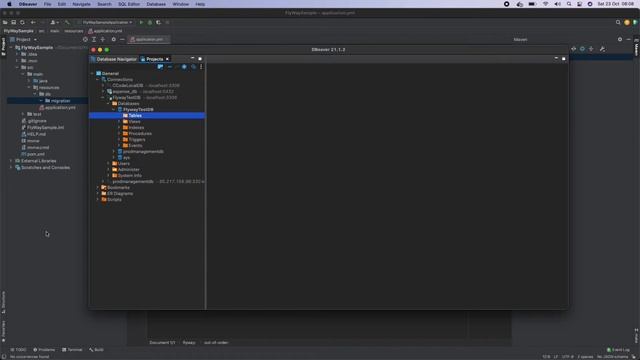Click the Projects panel configure gear icon

coord(184,67)
